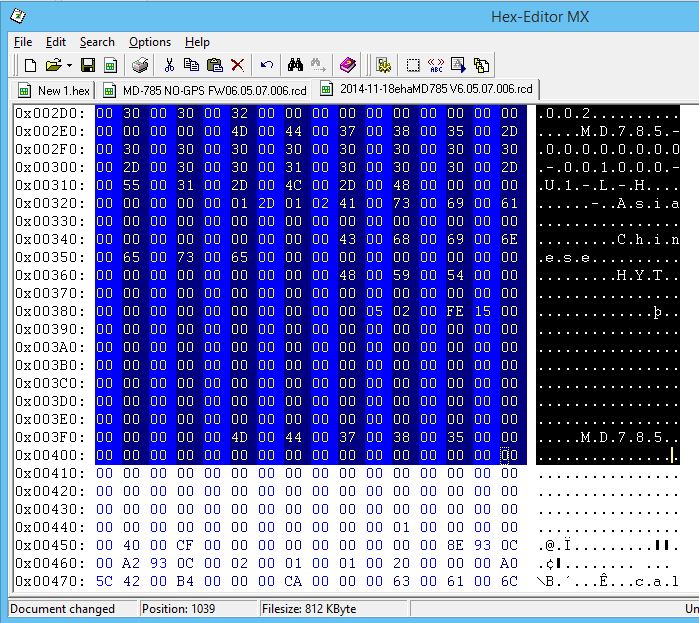Image resolution: width=699 pixels, height=623 pixels.
Task: Save the document with the floppy disk icon
Action: tap(88, 66)
